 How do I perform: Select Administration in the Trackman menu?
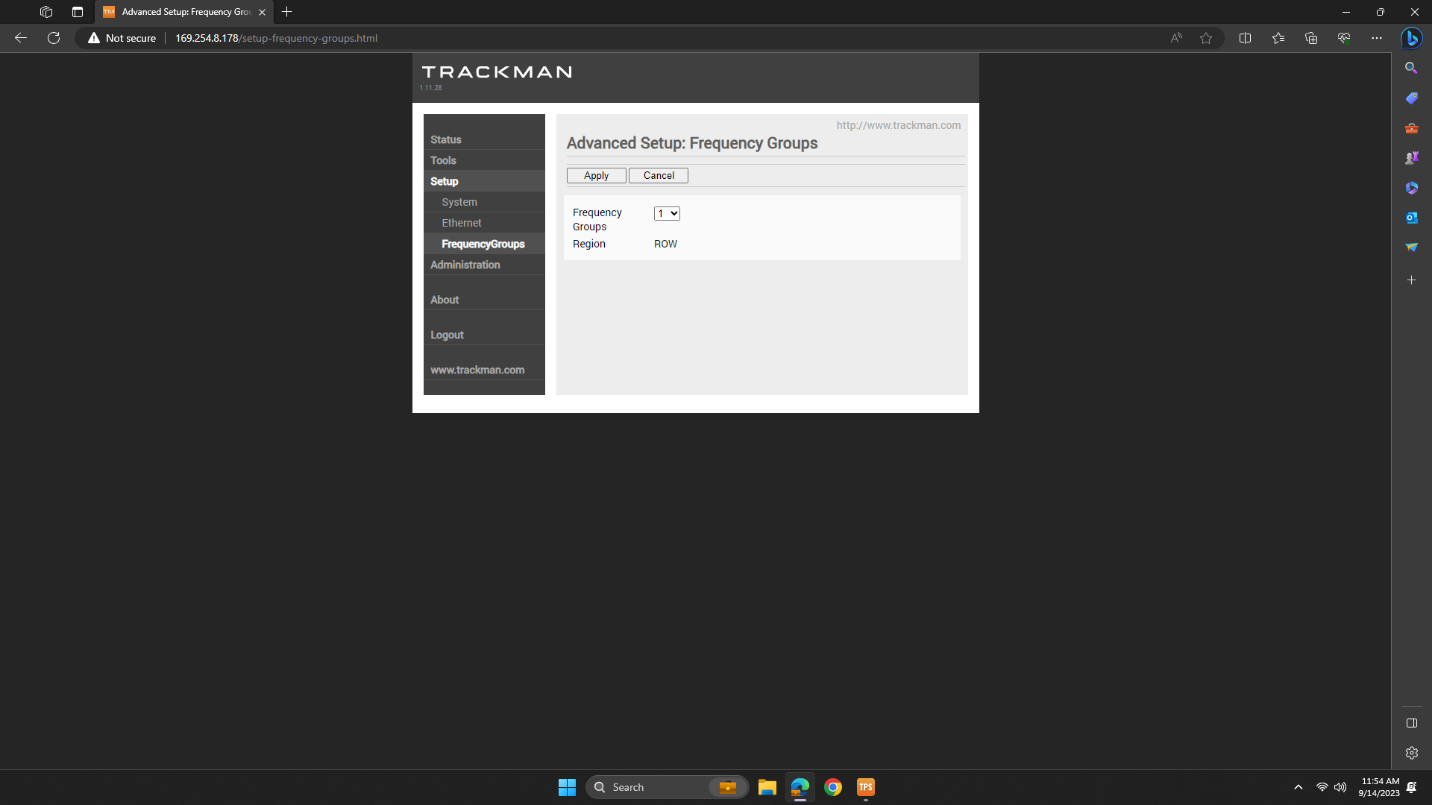465,264
